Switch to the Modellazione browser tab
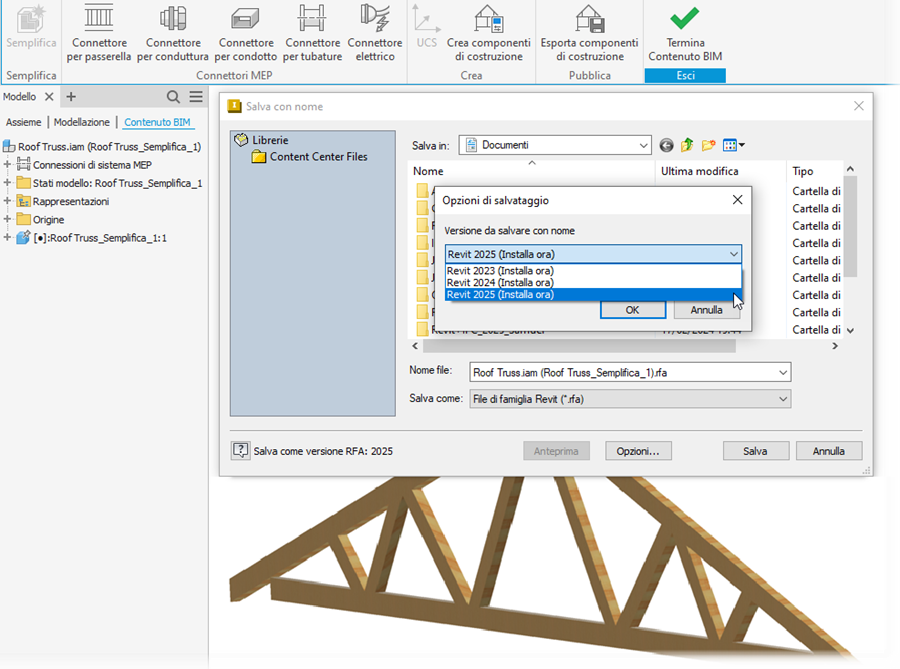Viewport: 900px width, 669px height. (82, 122)
